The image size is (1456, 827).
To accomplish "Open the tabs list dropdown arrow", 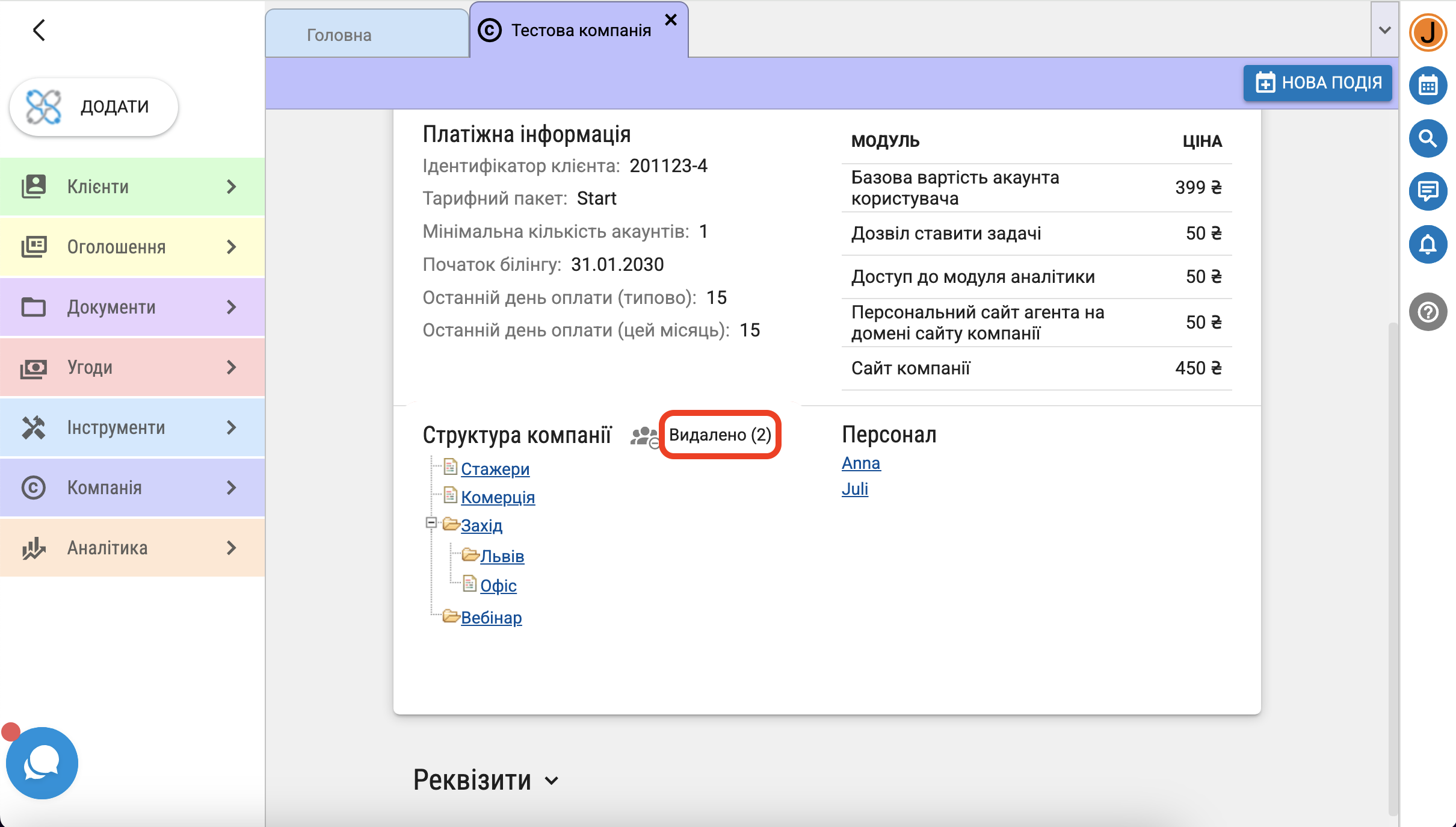I will point(1384,30).
